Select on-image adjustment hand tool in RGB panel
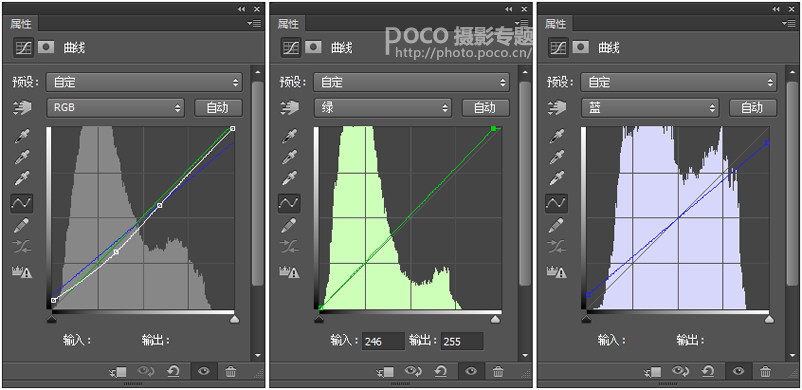802x390 pixels. (23, 107)
